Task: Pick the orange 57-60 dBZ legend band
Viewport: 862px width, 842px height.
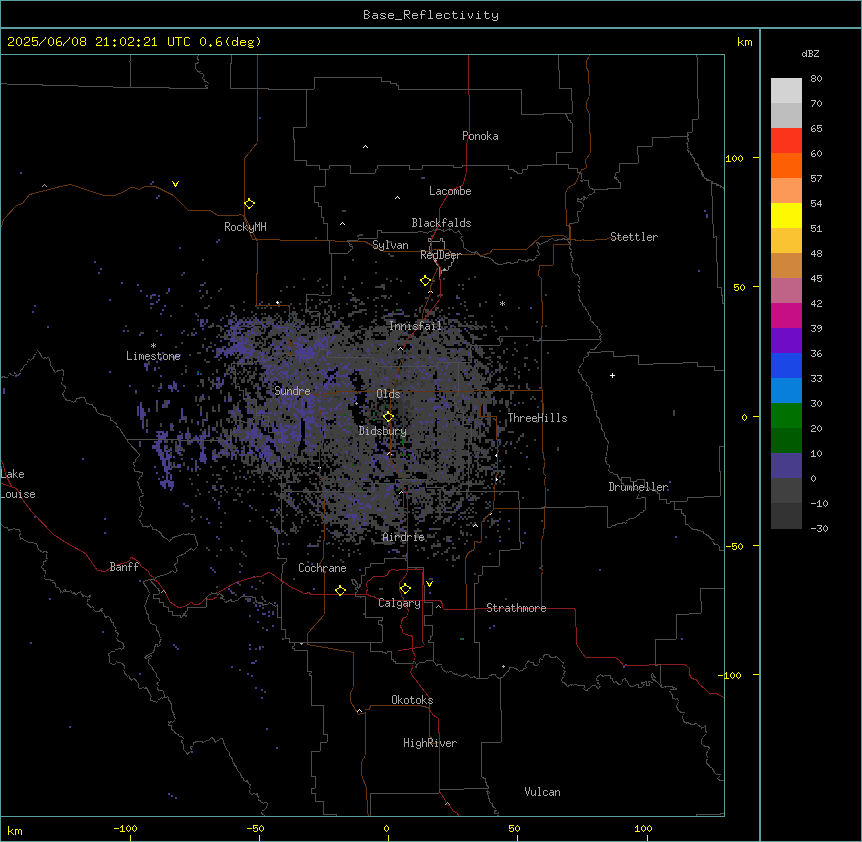Action: [x=786, y=165]
